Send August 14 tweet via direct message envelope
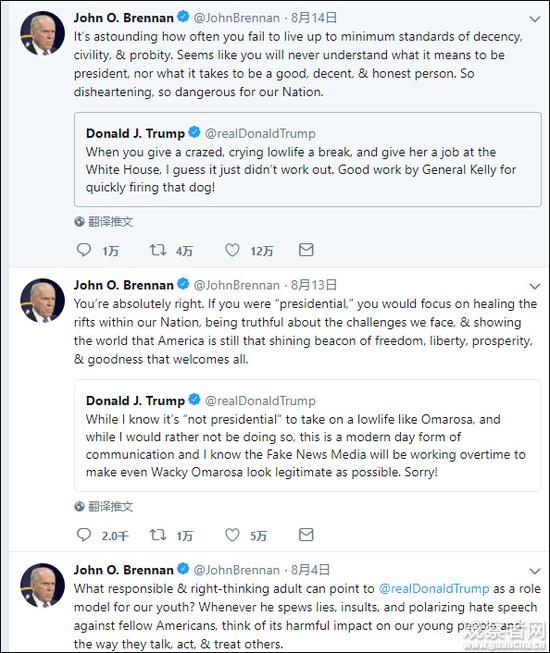 tap(306, 250)
